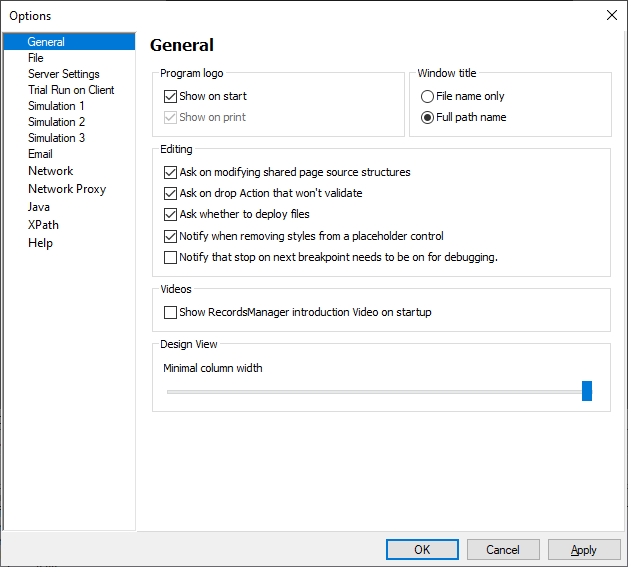Close the Options dialog window
The width and height of the screenshot is (628, 567).
tap(611, 15)
